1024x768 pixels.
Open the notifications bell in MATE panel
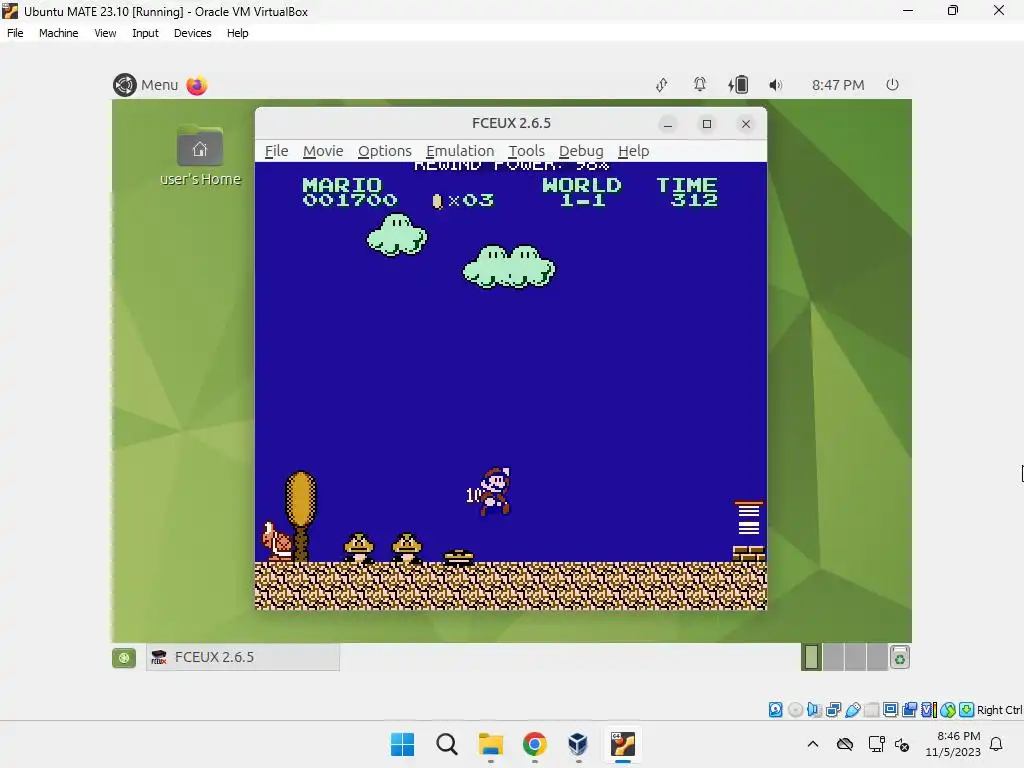(x=700, y=85)
